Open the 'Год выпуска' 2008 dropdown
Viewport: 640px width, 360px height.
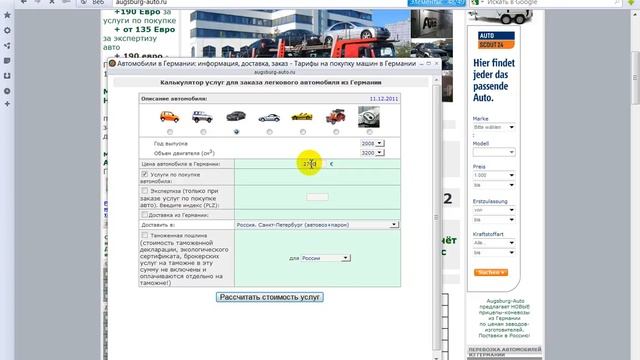[372, 143]
